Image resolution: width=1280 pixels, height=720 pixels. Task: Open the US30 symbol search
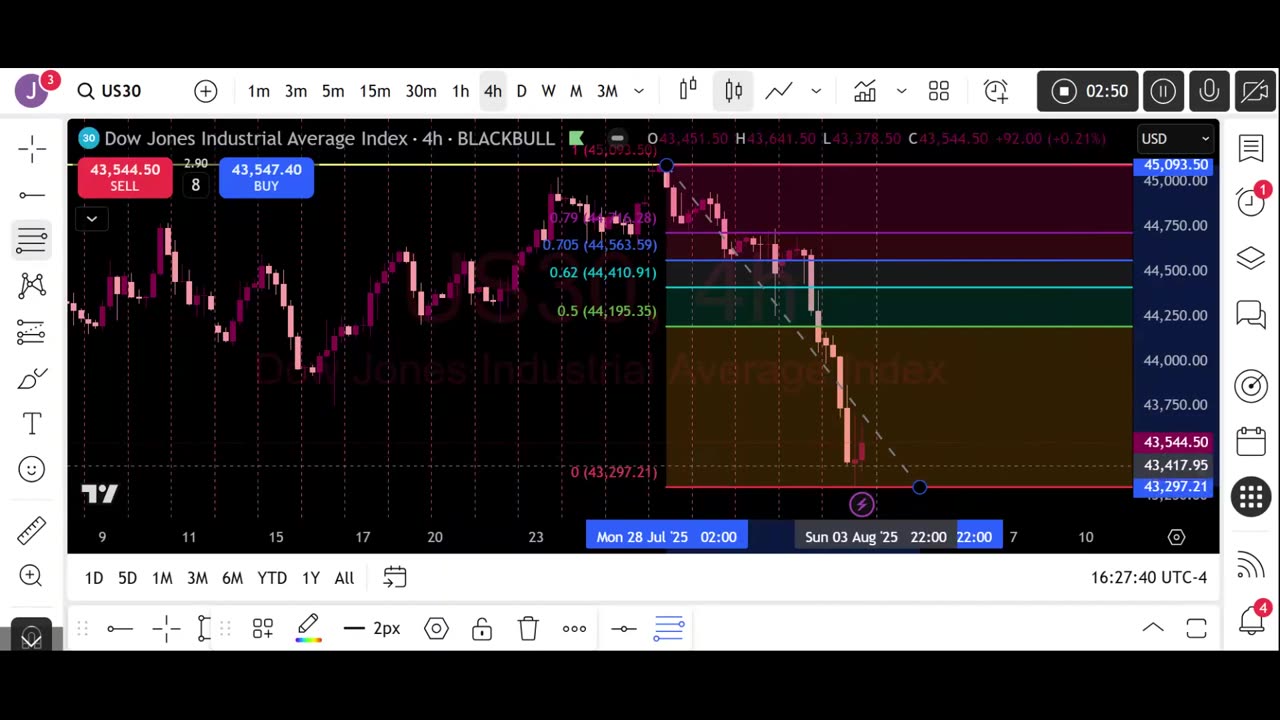pyautogui.click(x=110, y=91)
